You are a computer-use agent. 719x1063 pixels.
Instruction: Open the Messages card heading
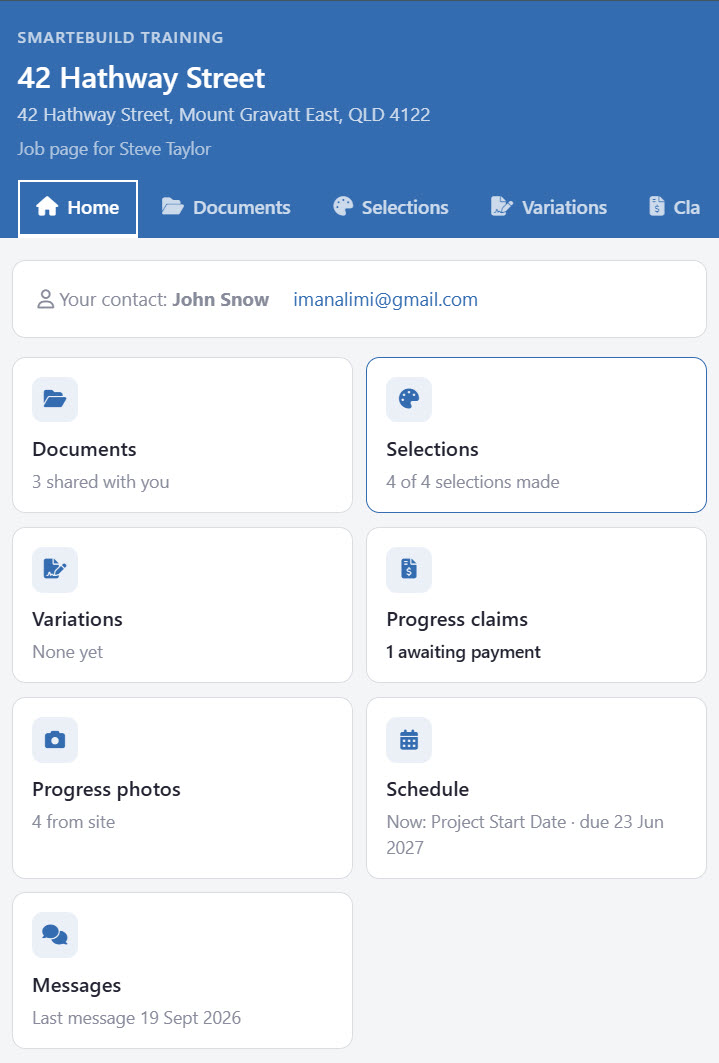(x=77, y=986)
